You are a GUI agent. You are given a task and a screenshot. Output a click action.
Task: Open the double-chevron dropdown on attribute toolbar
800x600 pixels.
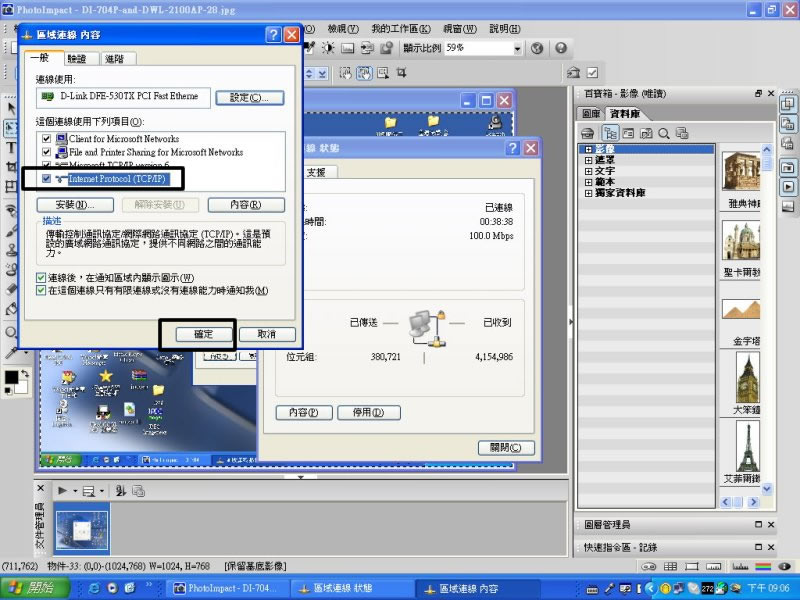[322, 73]
